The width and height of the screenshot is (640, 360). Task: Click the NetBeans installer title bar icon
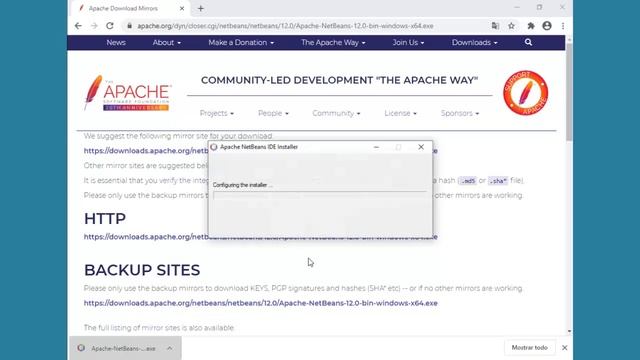(214, 147)
